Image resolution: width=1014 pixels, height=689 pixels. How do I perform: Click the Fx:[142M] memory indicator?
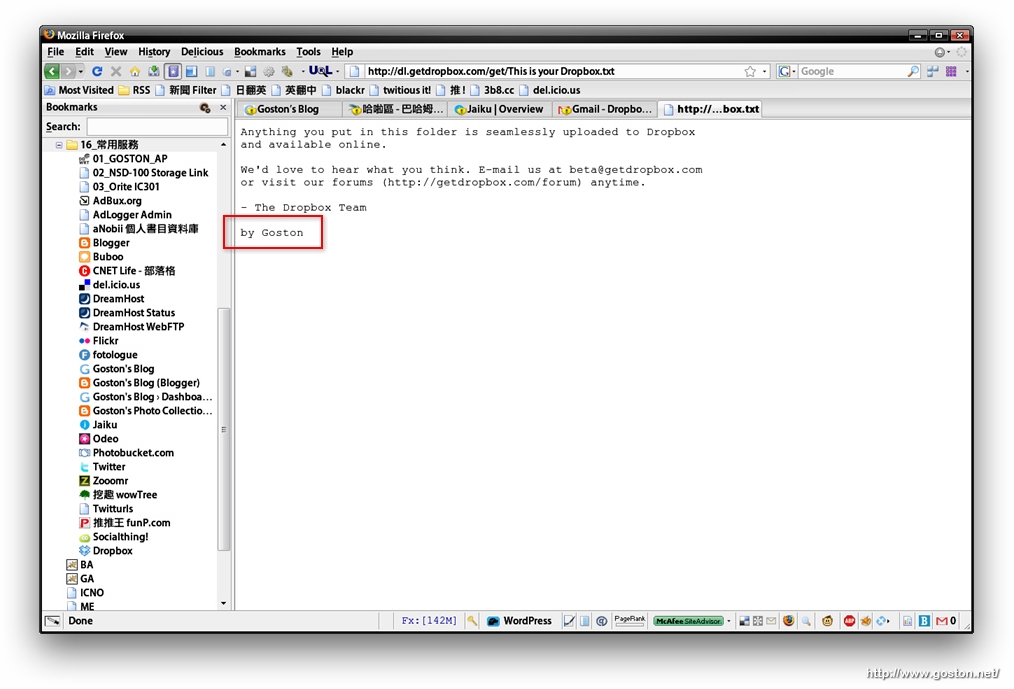point(429,620)
